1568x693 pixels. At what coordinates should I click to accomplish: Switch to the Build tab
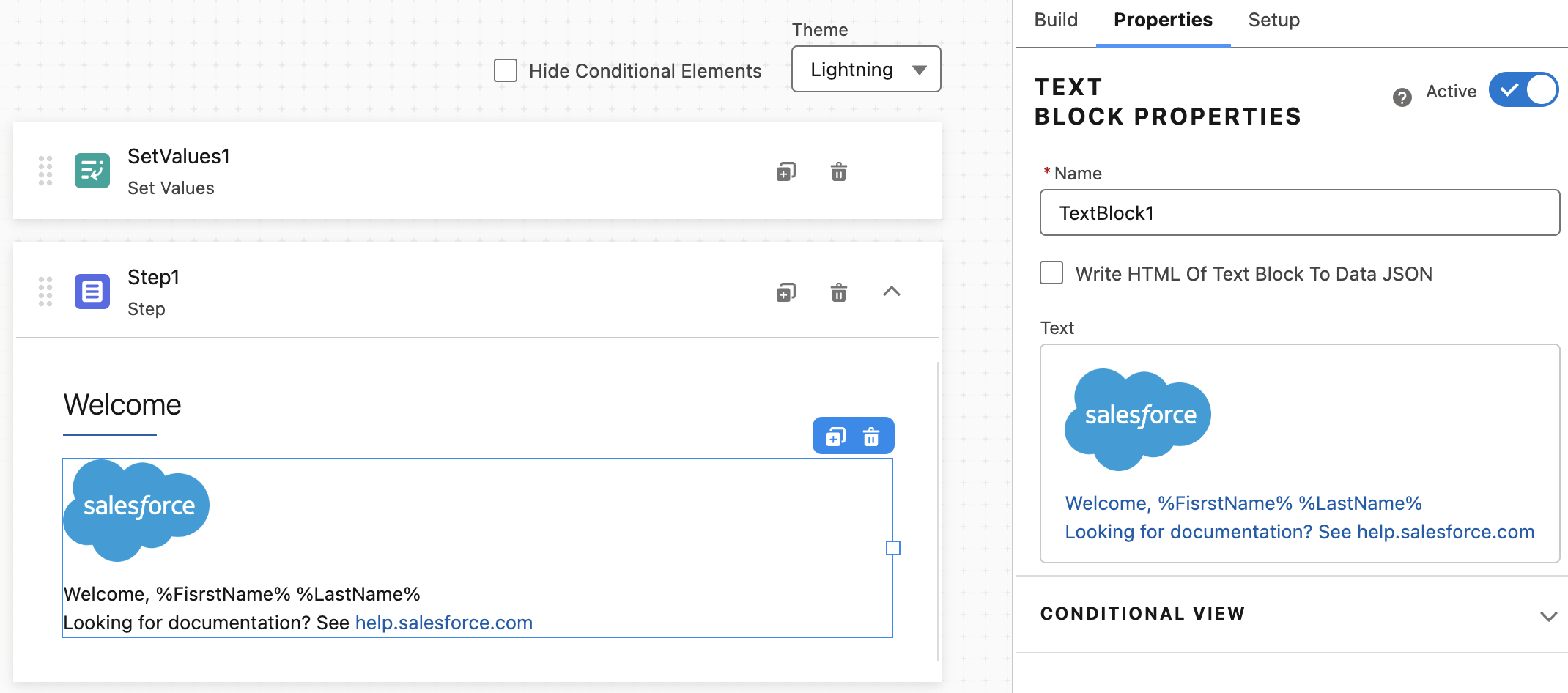point(1056,21)
